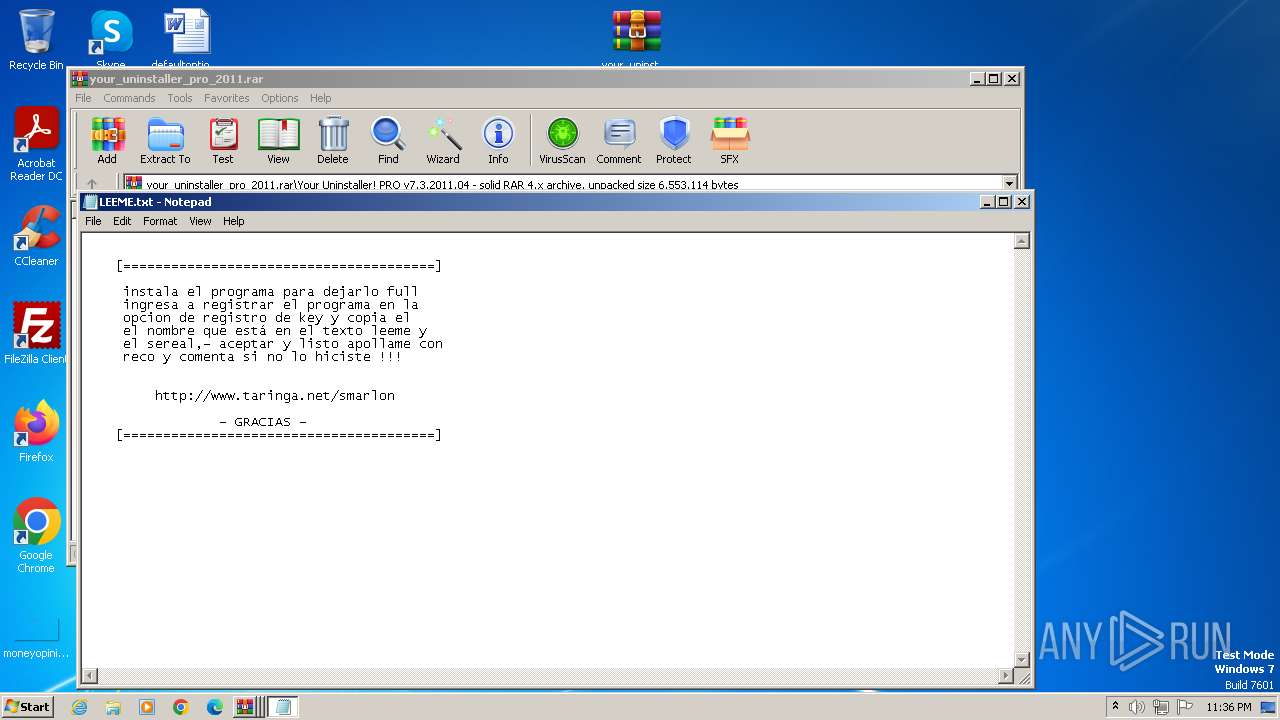The height and width of the screenshot is (720, 1280).
Task: Click the Delete trash icon in WinRAR
Action: click(x=333, y=141)
